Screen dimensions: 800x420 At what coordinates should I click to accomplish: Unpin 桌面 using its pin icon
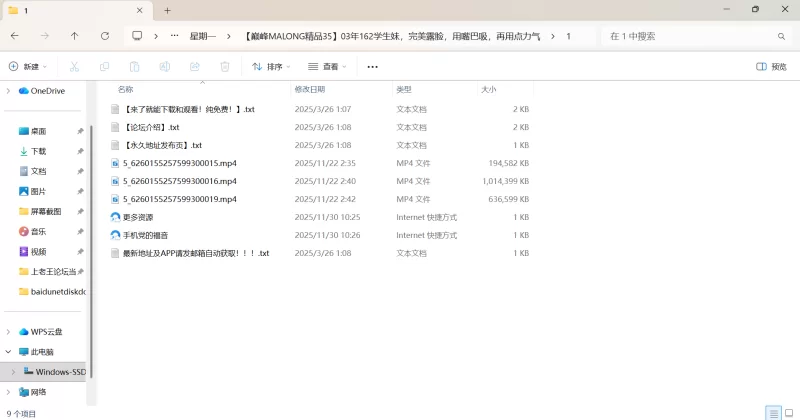[80, 131]
